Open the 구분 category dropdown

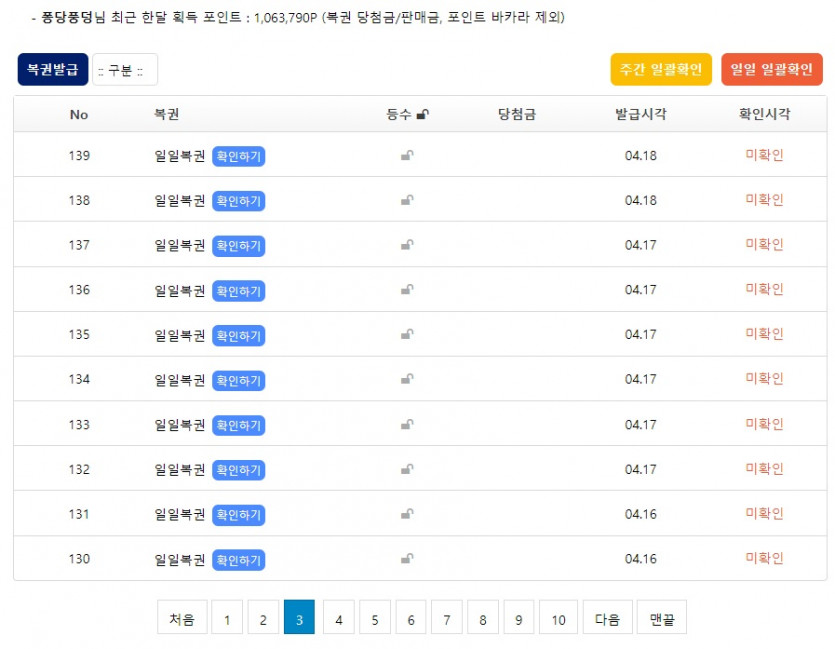point(125,70)
